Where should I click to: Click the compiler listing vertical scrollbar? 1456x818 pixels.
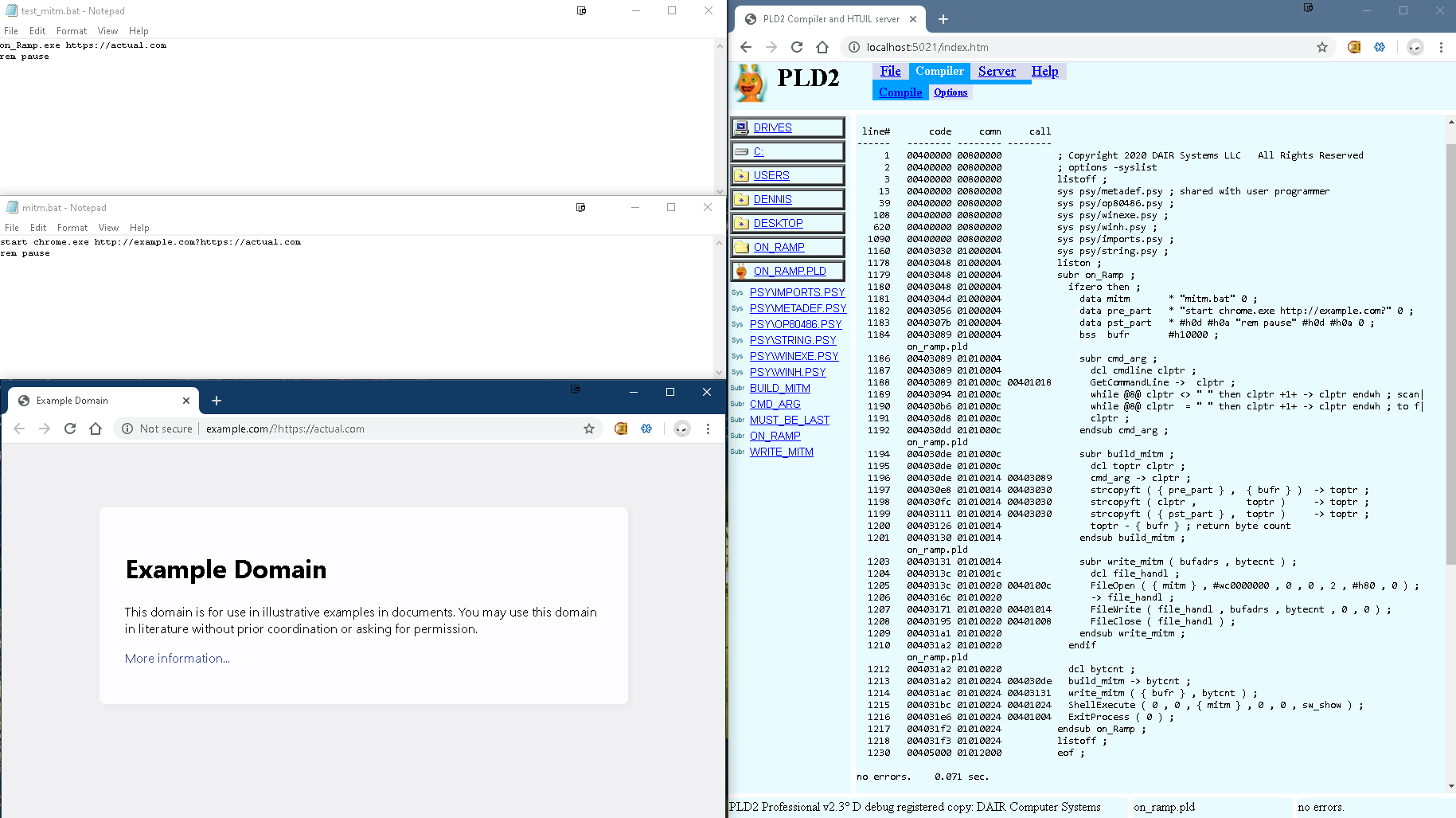pyautogui.click(x=1450, y=350)
